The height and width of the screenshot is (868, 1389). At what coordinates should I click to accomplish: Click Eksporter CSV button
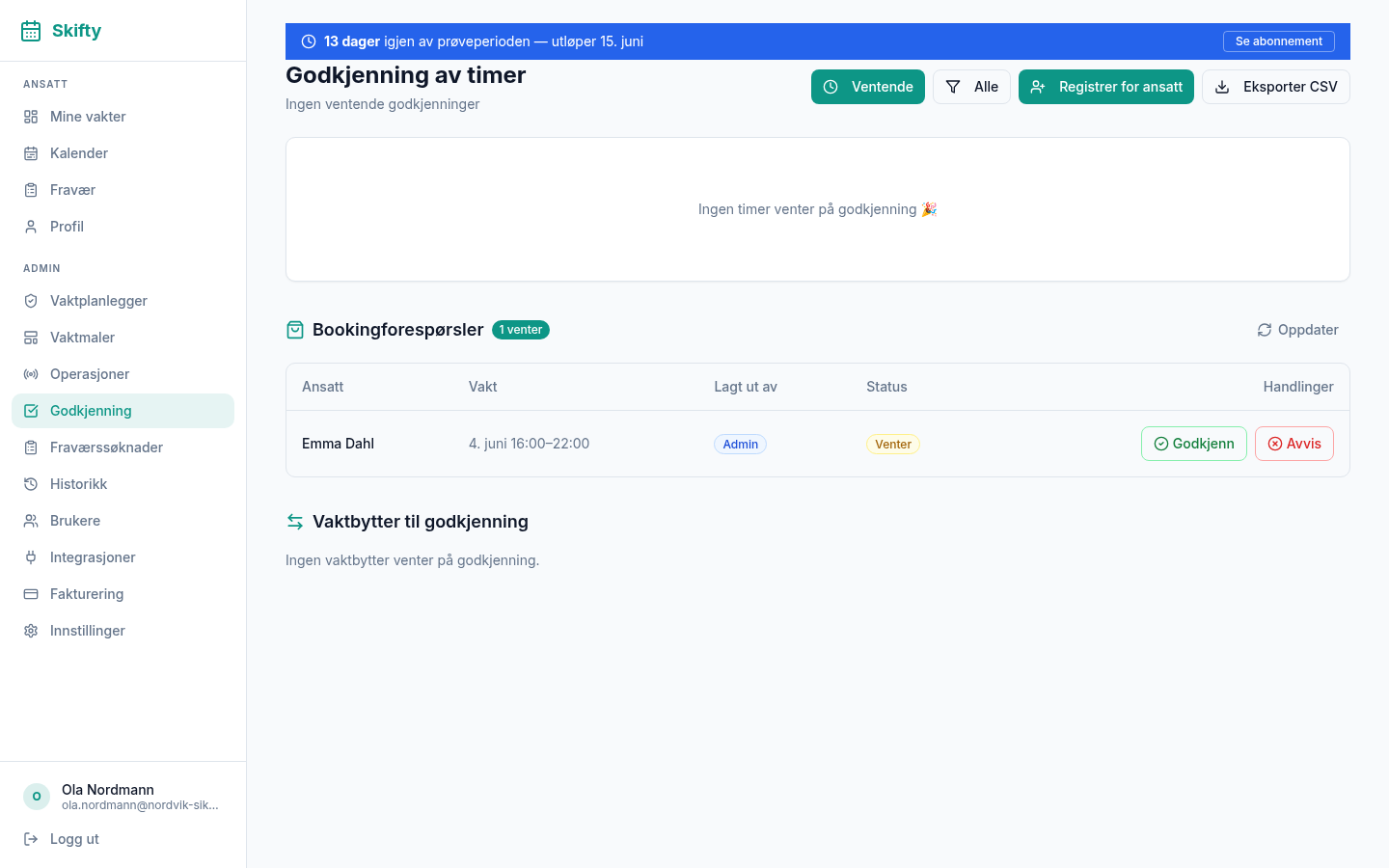point(1276,87)
